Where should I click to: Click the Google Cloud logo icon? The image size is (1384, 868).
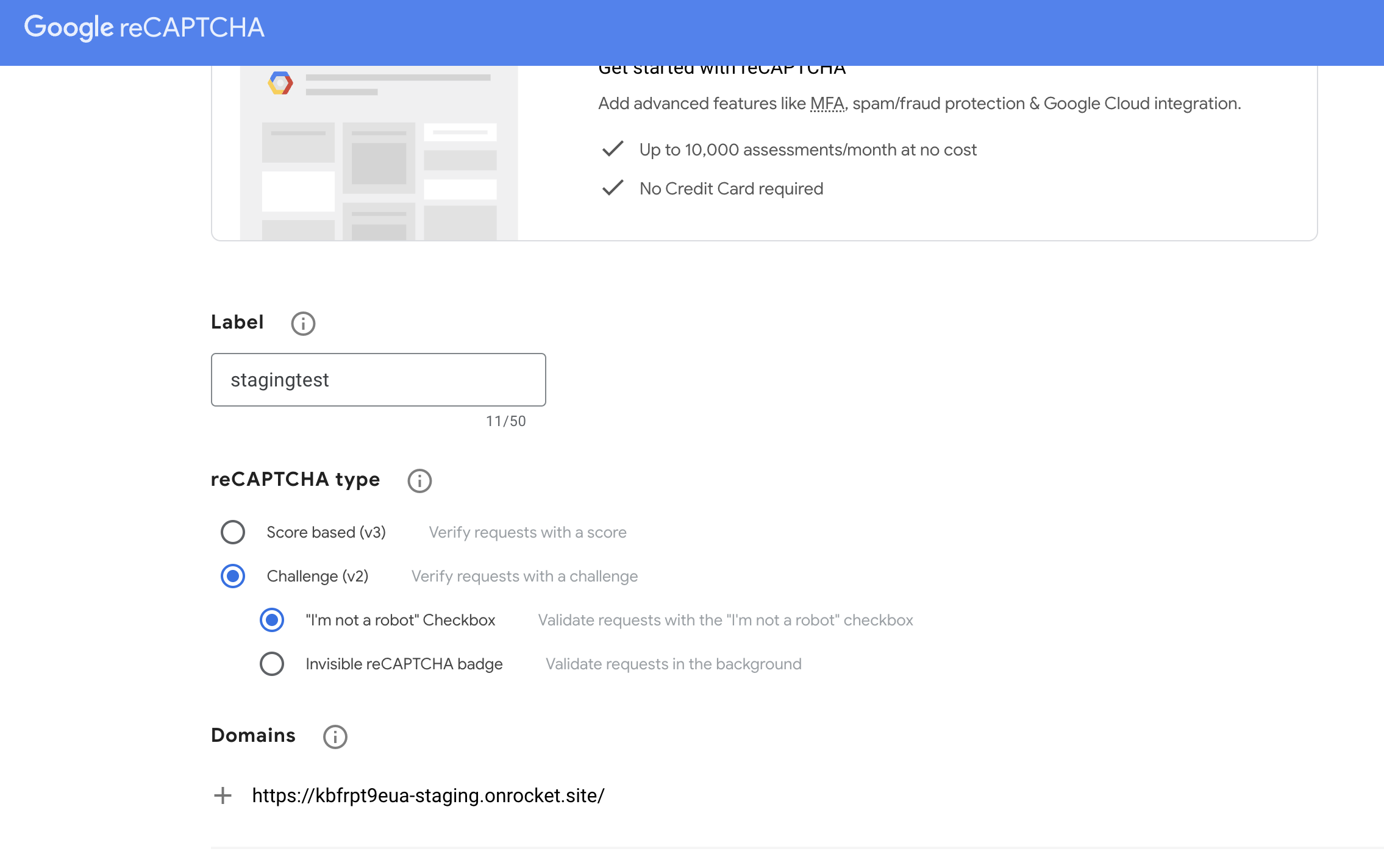click(280, 83)
